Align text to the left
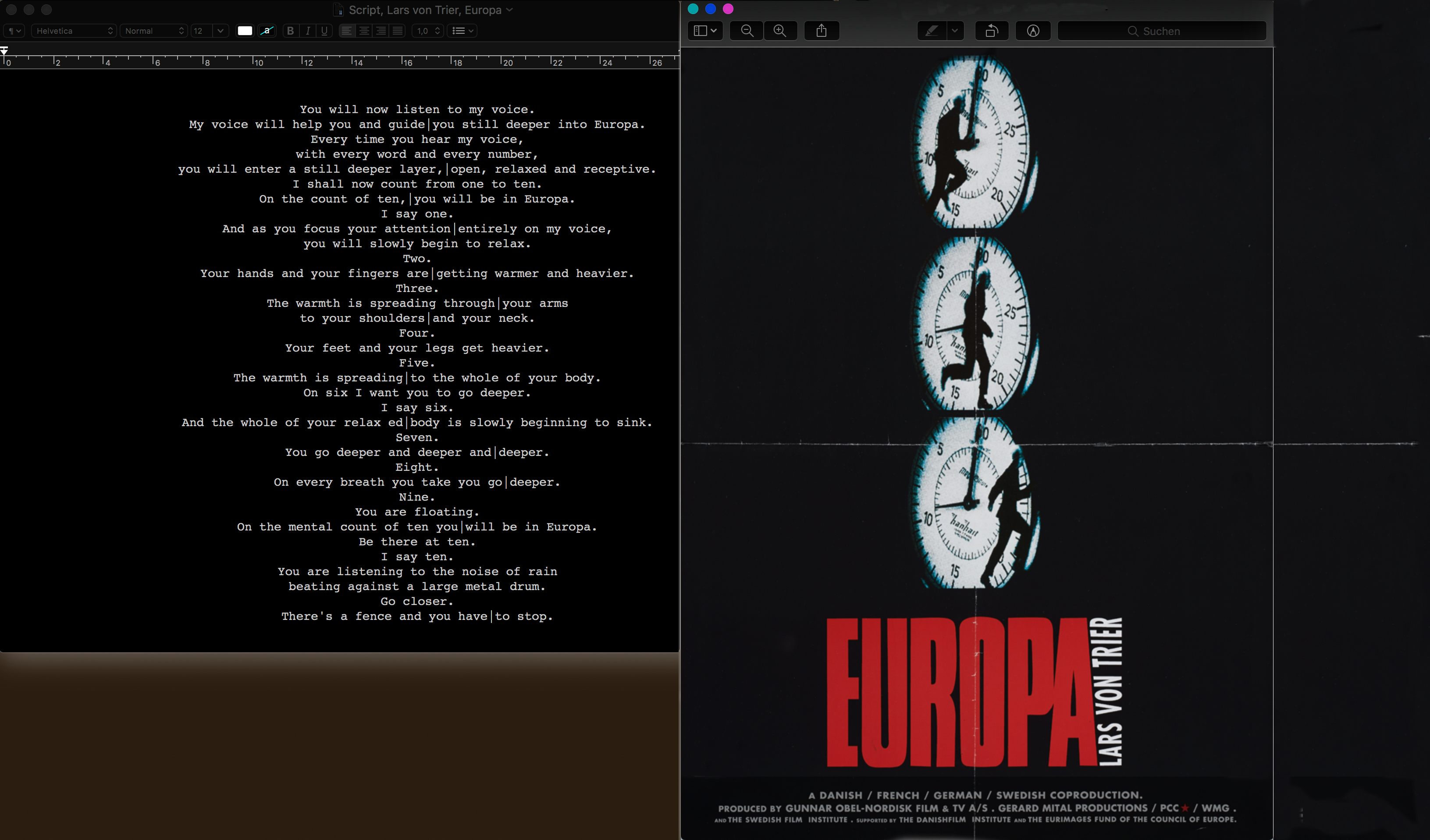This screenshot has height=840, width=1430. tap(346, 31)
